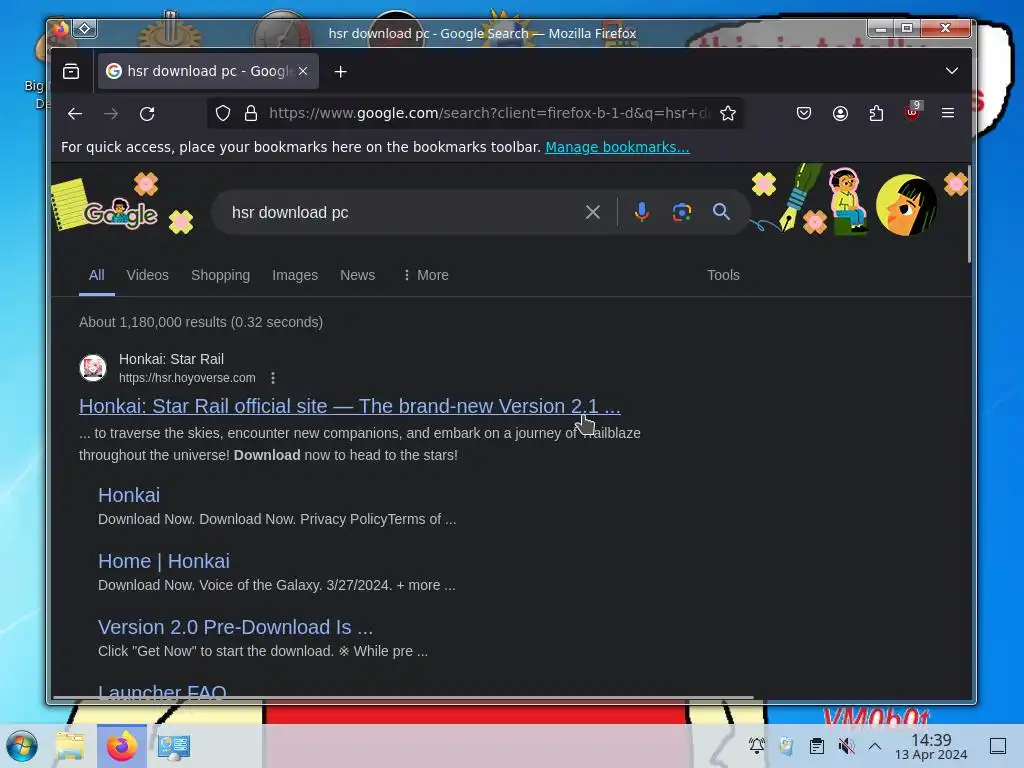Open the Windows Start menu orb
The image size is (1024, 768).
[22, 746]
